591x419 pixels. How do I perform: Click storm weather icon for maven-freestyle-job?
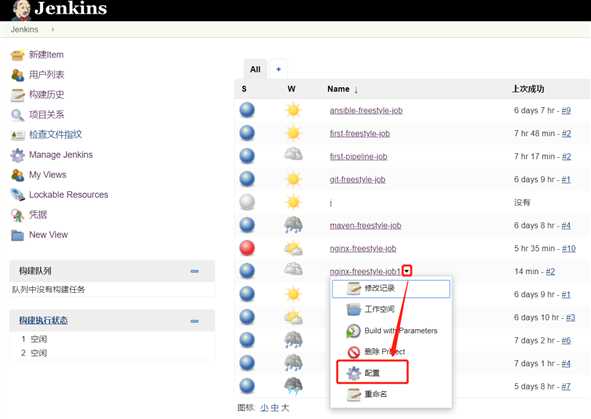pos(293,225)
